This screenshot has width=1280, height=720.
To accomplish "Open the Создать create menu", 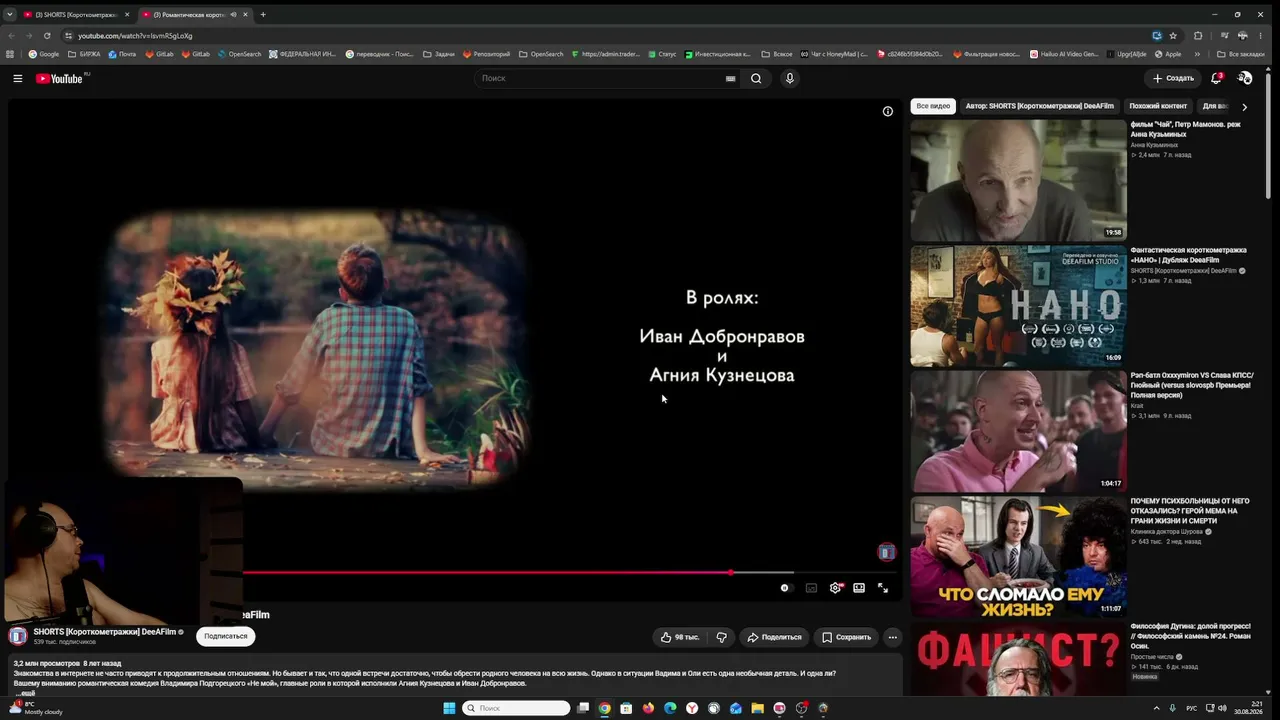I will click(1173, 78).
